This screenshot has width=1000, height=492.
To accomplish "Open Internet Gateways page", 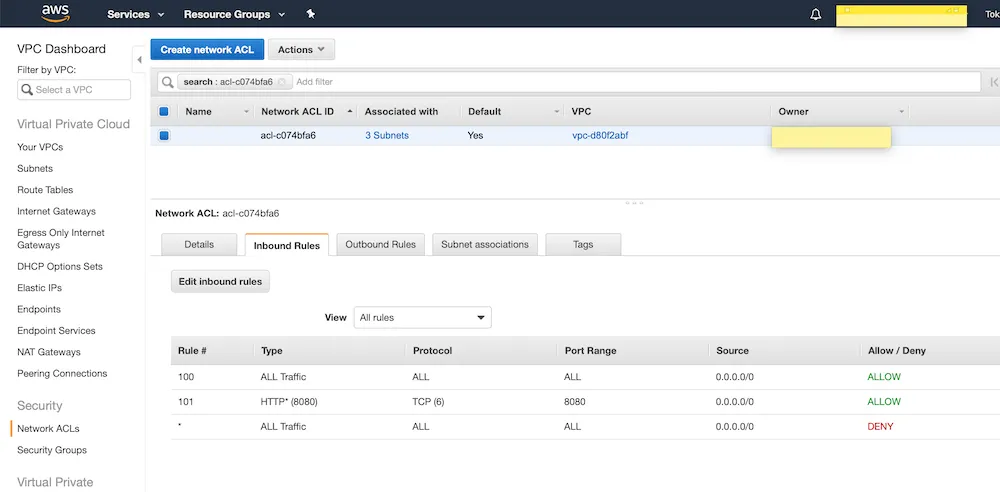I will [56, 211].
